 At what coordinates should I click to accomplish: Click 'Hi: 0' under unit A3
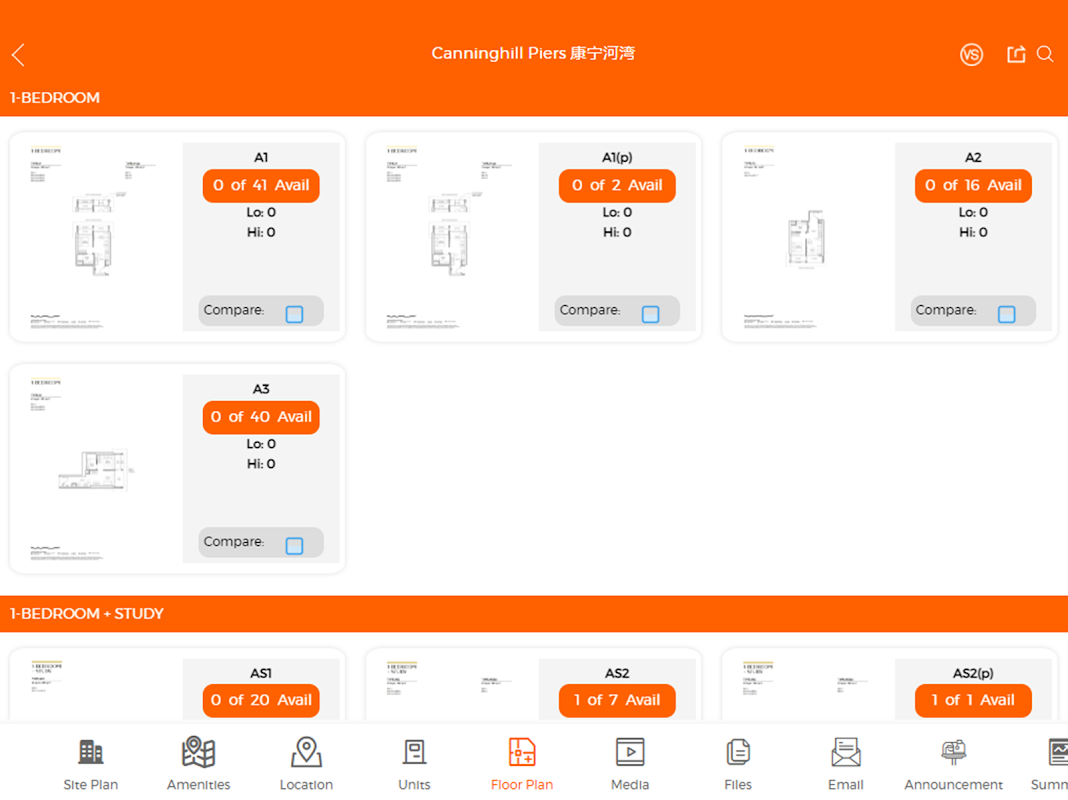261,464
